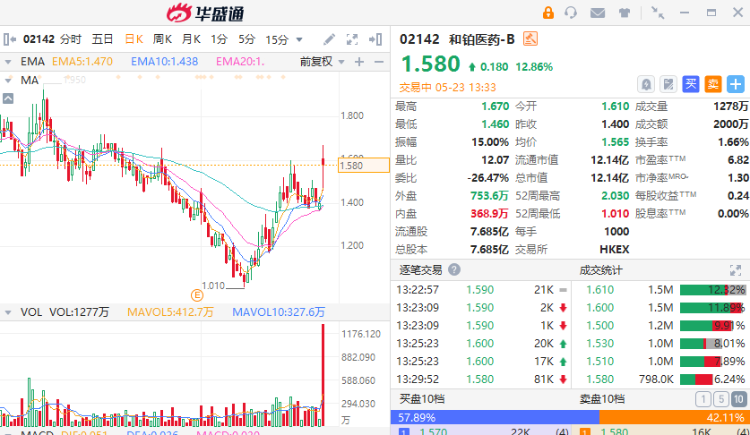The height and width of the screenshot is (435, 750).
Task: Click the orange lock icon in title bar
Action: pos(548,12)
